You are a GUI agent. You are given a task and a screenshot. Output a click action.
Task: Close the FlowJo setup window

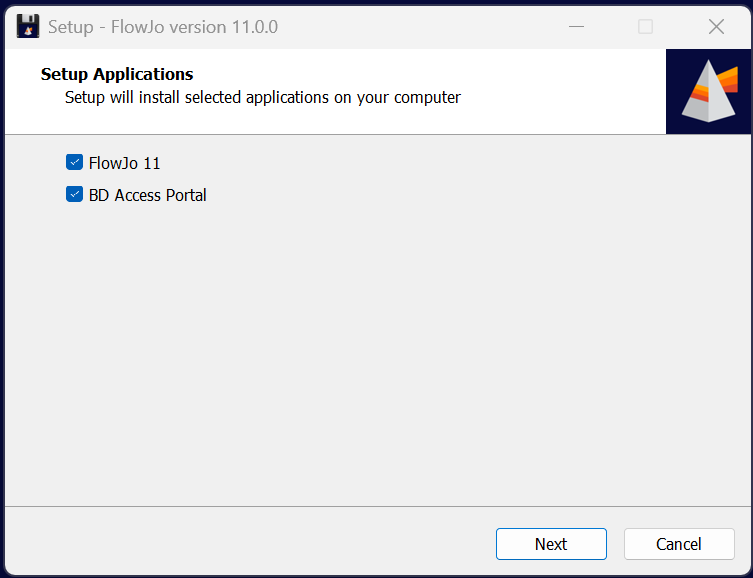(x=716, y=27)
